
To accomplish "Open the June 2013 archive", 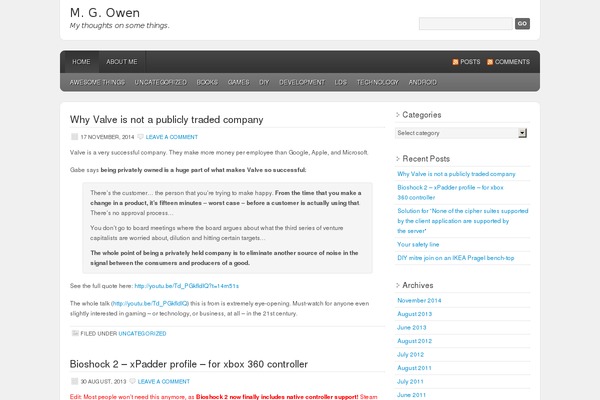I will coord(412,328).
